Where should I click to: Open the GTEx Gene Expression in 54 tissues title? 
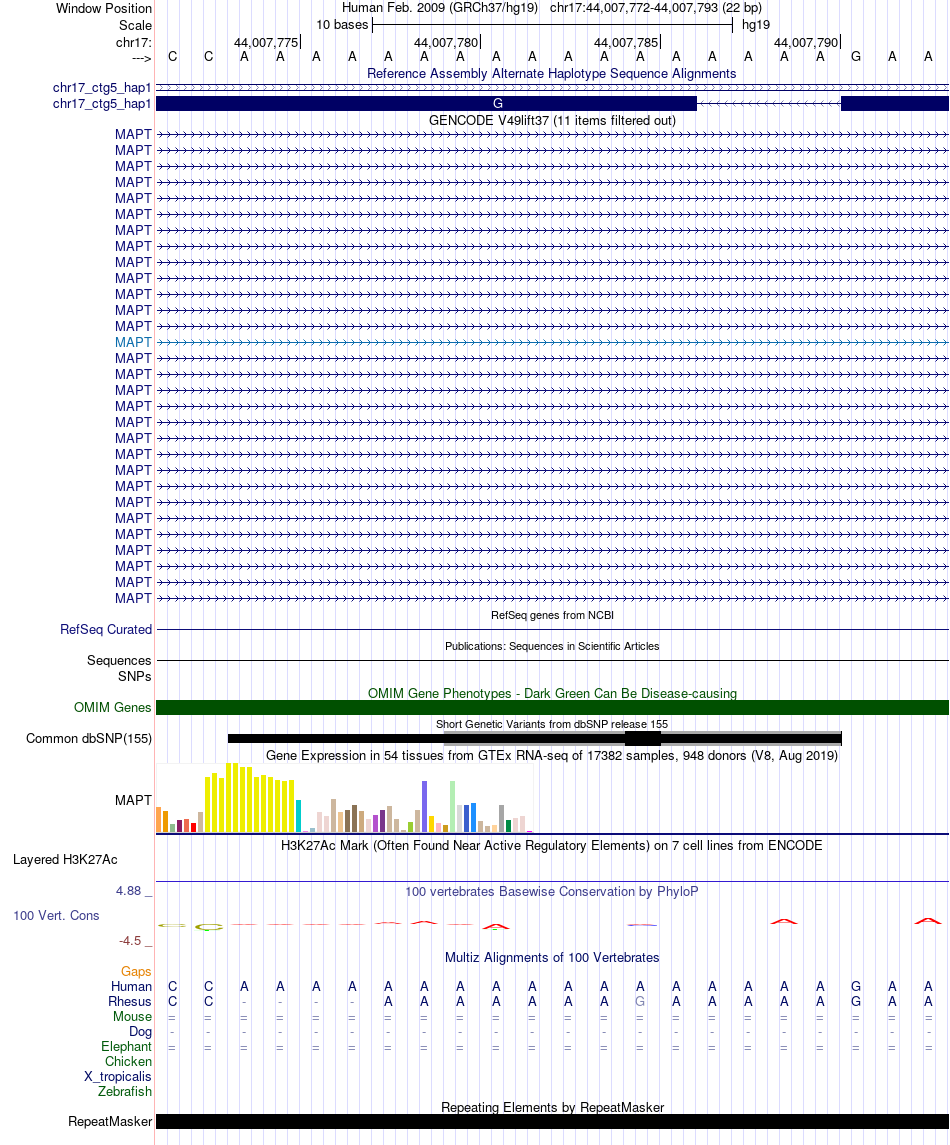pyautogui.click(x=552, y=756)
